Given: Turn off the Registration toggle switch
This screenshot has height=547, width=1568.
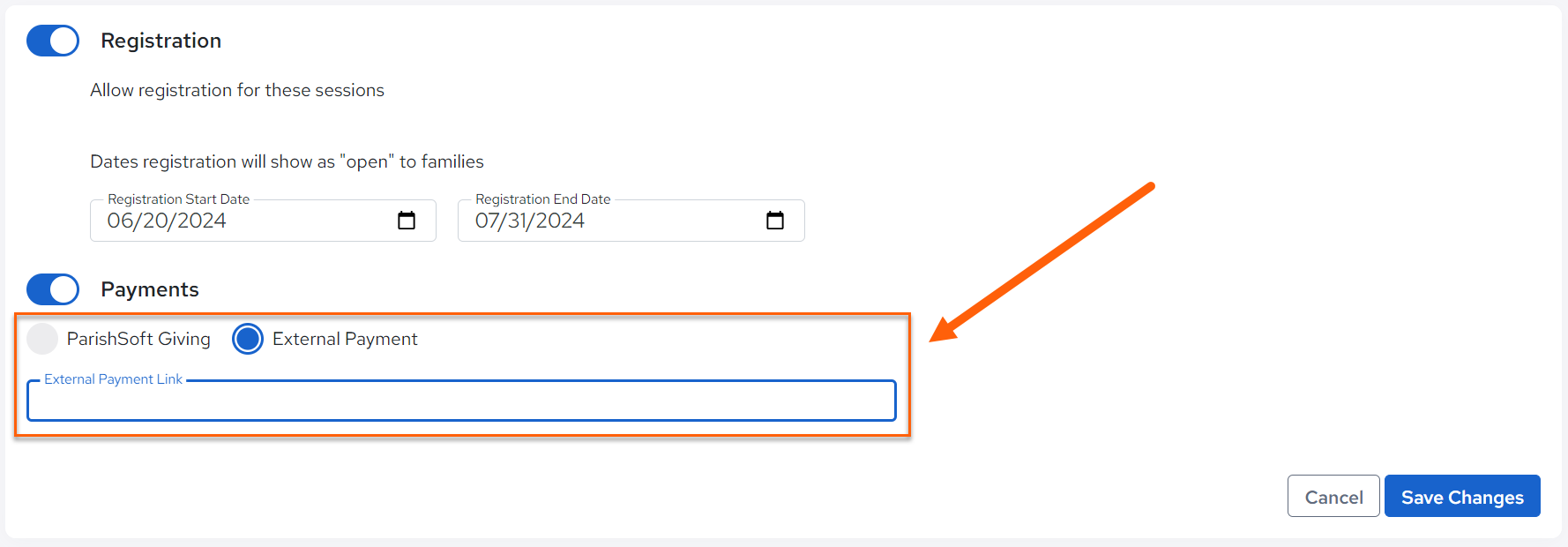Looking at the screenshot, I should pos(53,41).
